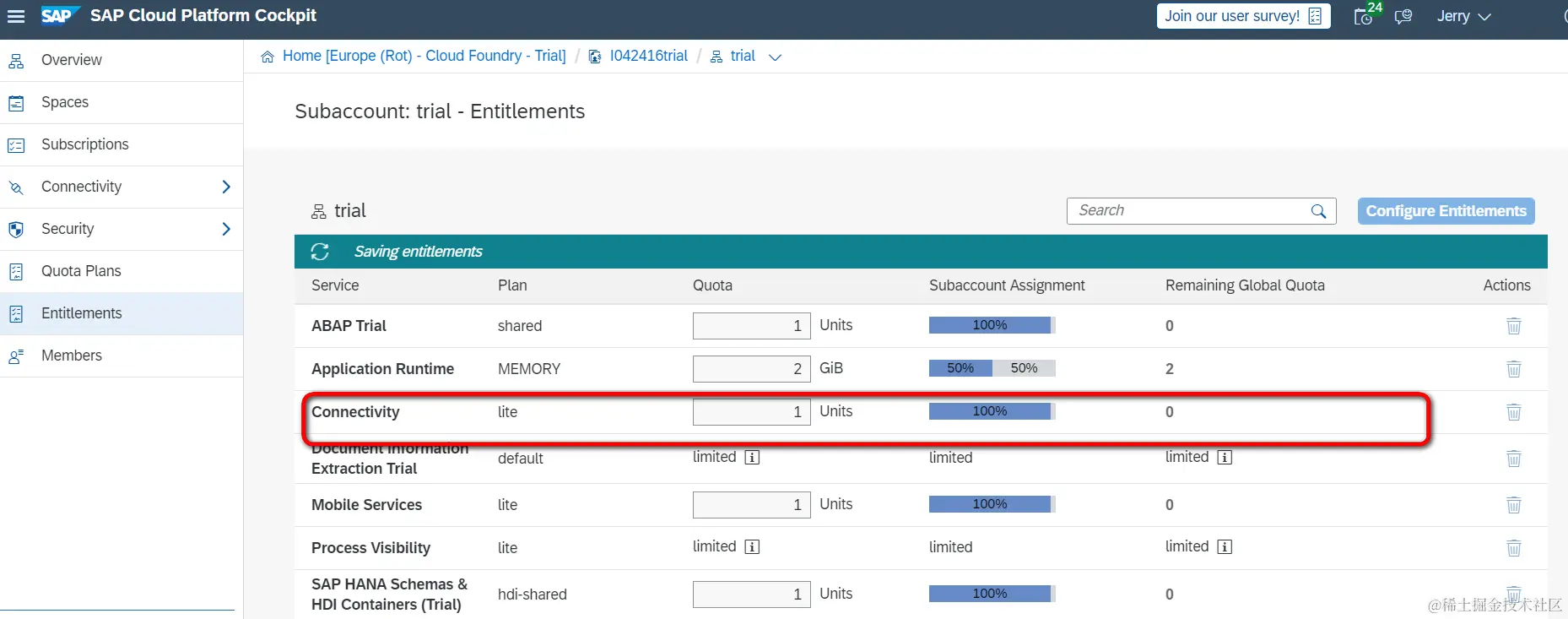Click the trial subaccount heading icon
The image size is (1568, 619).
[x=318, y=211]
